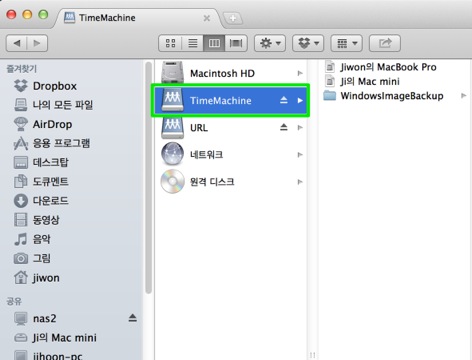Minimize the Finder window with the yellow button
The width and height of the screenshot is (472, 360).
(x=27, y=14)
